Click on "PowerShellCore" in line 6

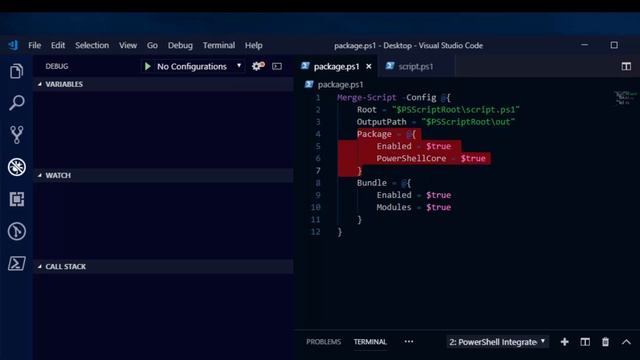pos(411,158)
